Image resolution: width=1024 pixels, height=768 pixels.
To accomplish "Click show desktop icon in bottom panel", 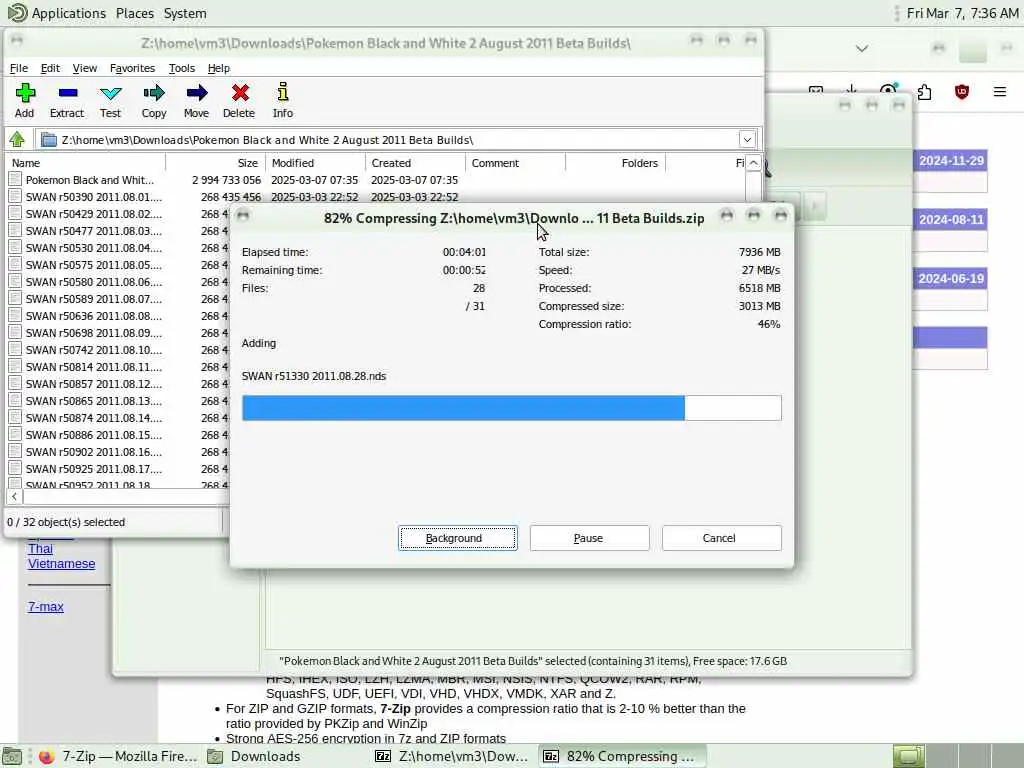I will click(x=12, y=756).
